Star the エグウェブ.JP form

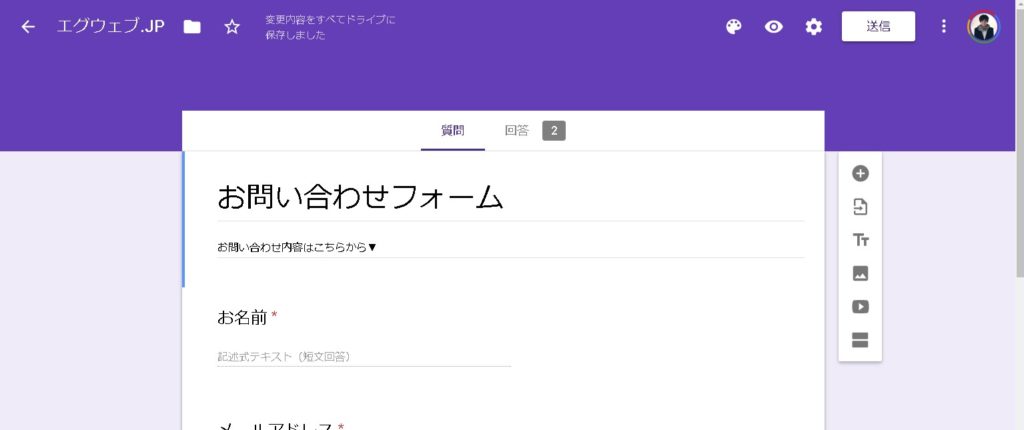click(x=232, y=27)
